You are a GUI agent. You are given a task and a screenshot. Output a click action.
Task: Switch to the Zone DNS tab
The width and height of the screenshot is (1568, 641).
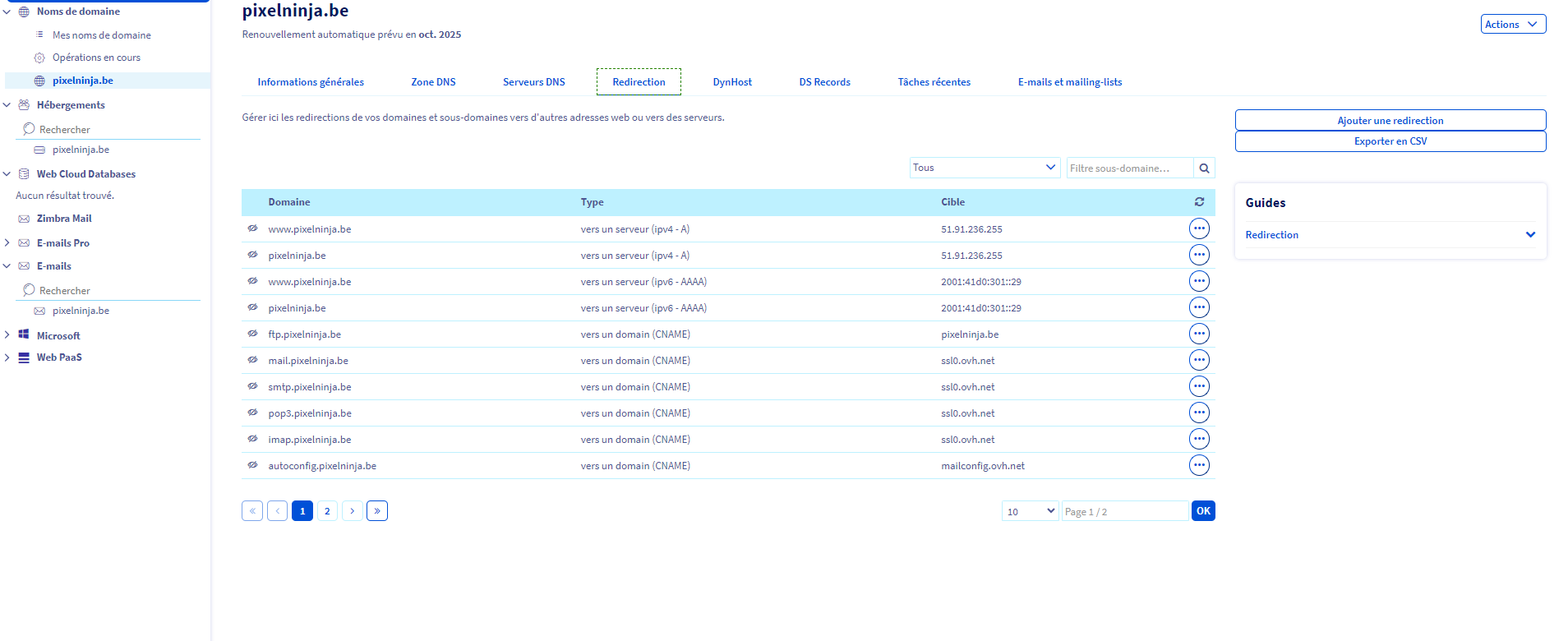[433, 82]
